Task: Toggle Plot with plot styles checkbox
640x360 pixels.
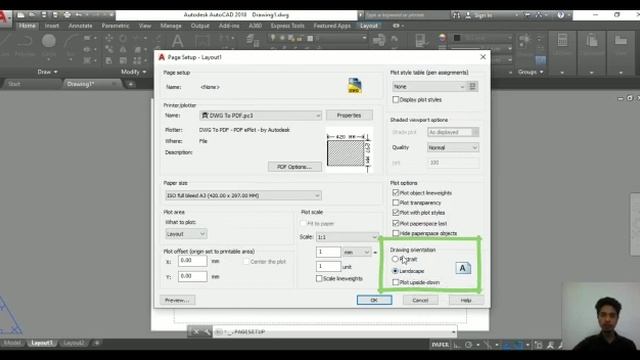Action: coord(395,213)
